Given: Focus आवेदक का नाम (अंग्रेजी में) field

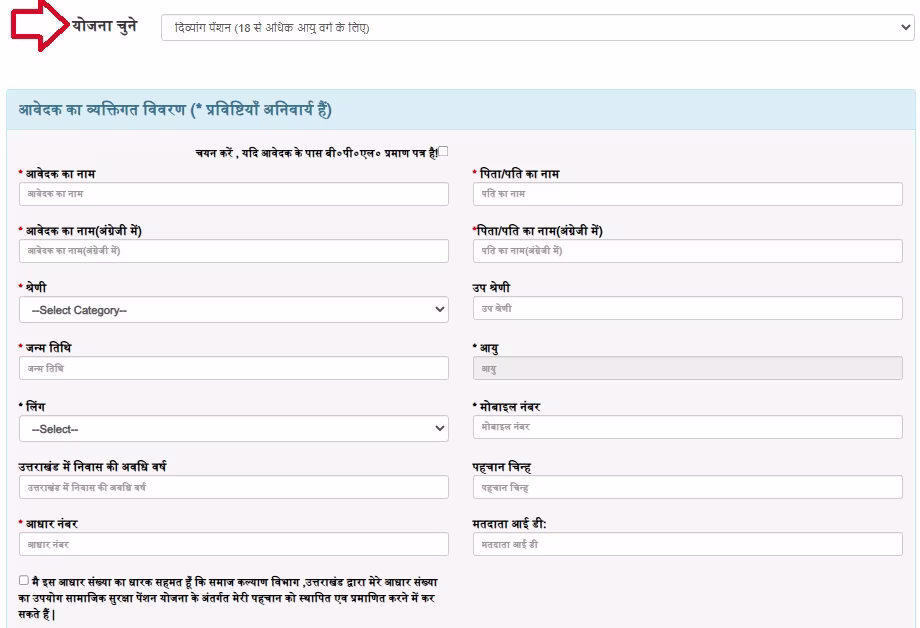Looking at the screenshot, I should click(234, 251).
